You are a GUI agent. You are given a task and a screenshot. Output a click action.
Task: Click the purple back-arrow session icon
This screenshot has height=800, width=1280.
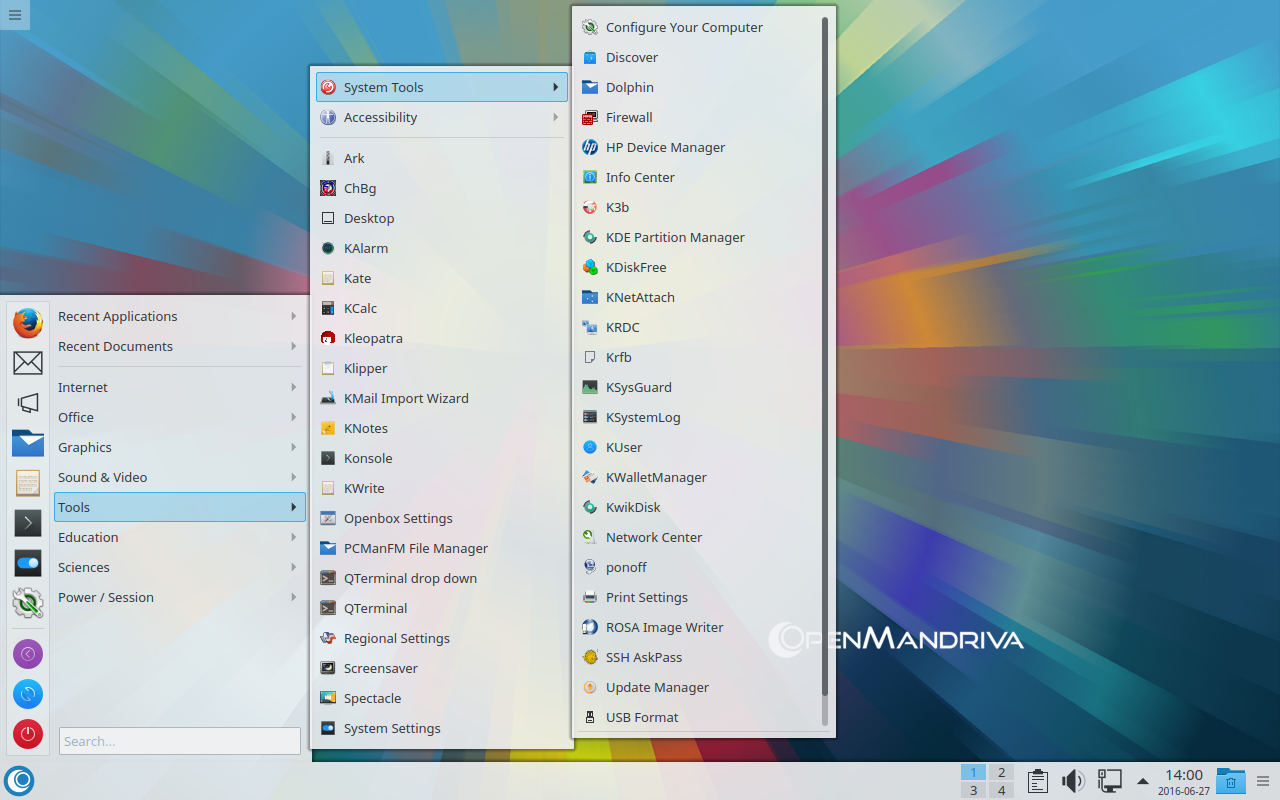point(28,654)
